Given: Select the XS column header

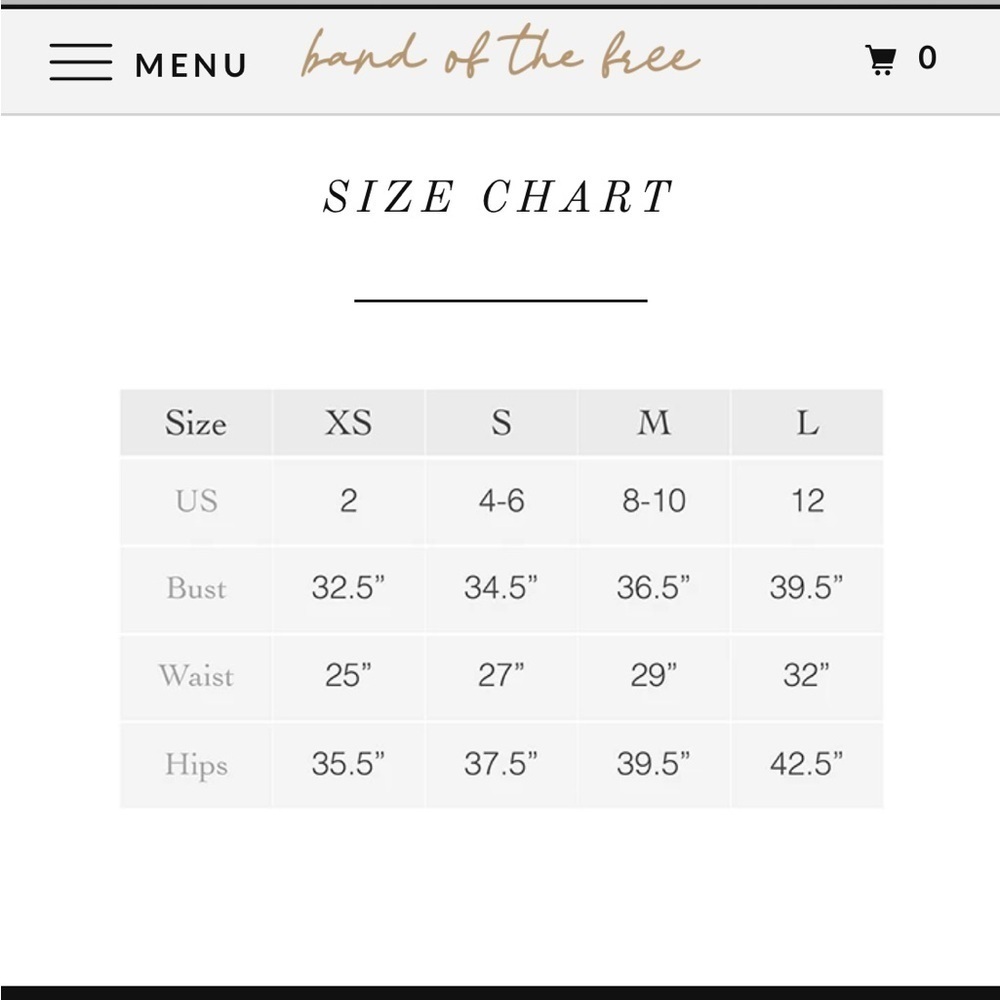Looking at the screenshot, I should click(x=348, y=423).
